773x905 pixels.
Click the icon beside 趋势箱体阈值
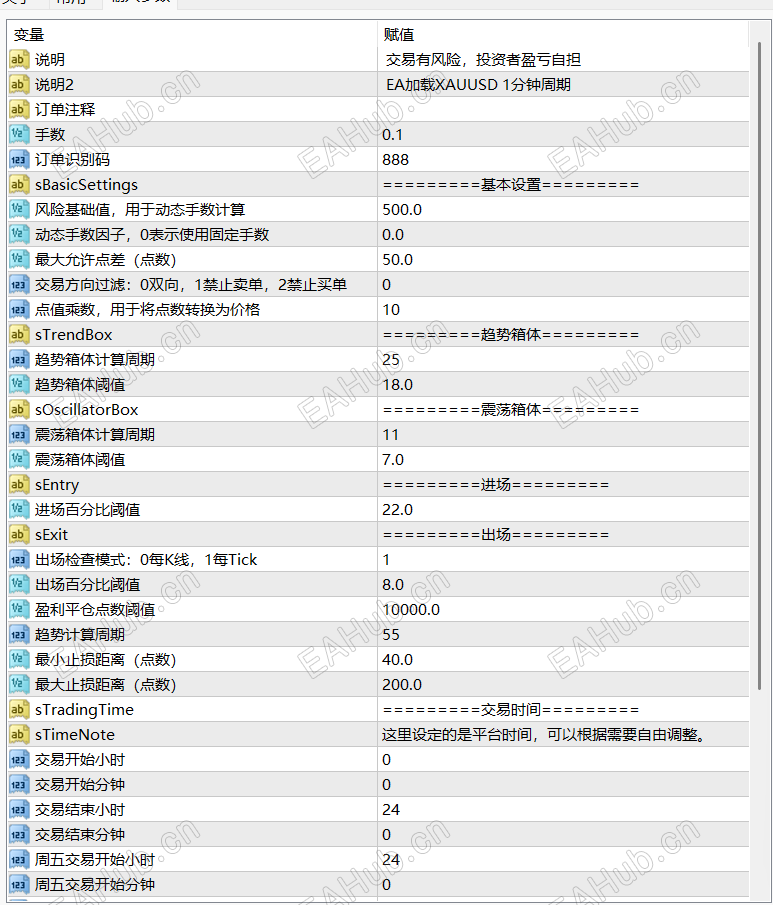pyautogui.click(x=18, y=385)
